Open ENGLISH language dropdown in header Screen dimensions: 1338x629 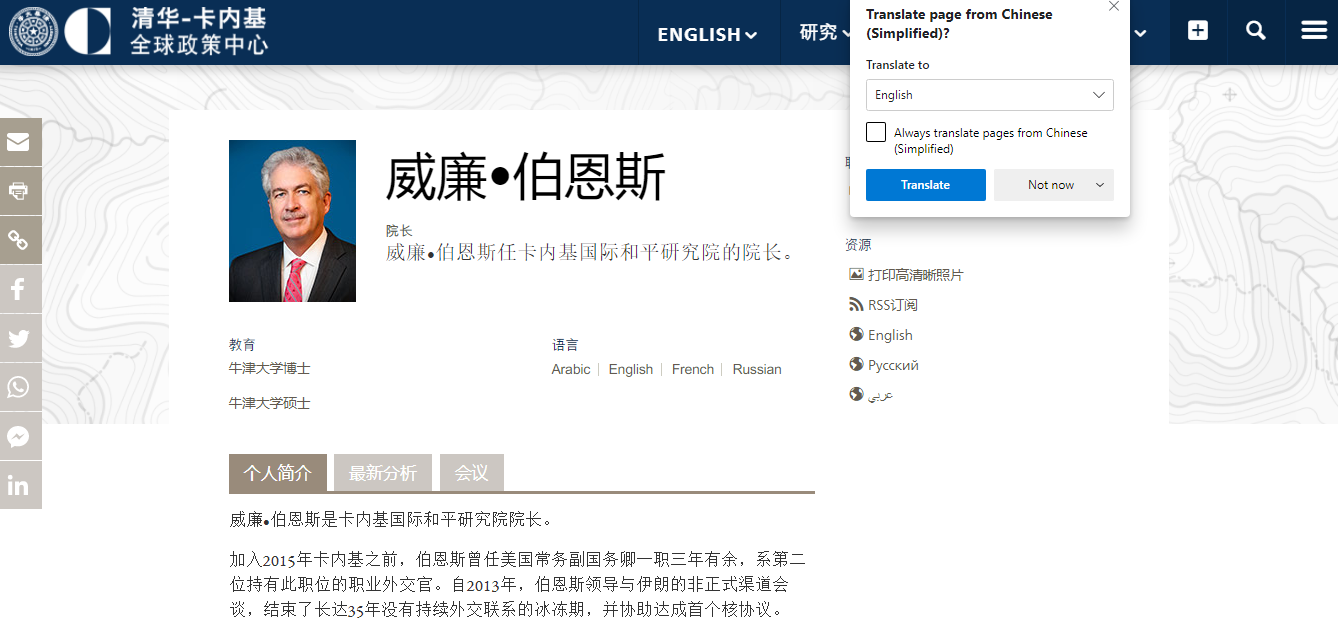(x=707, y=34)
